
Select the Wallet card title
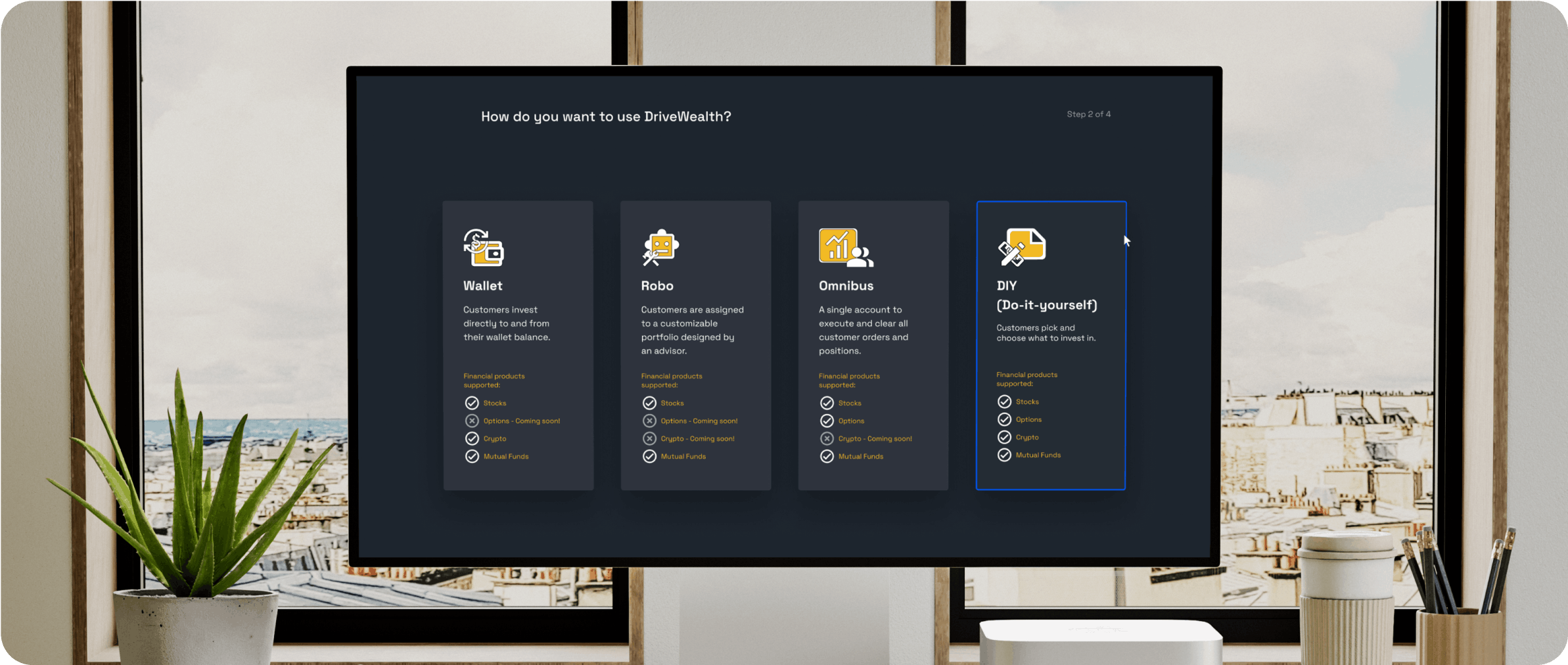coord(482,286)
